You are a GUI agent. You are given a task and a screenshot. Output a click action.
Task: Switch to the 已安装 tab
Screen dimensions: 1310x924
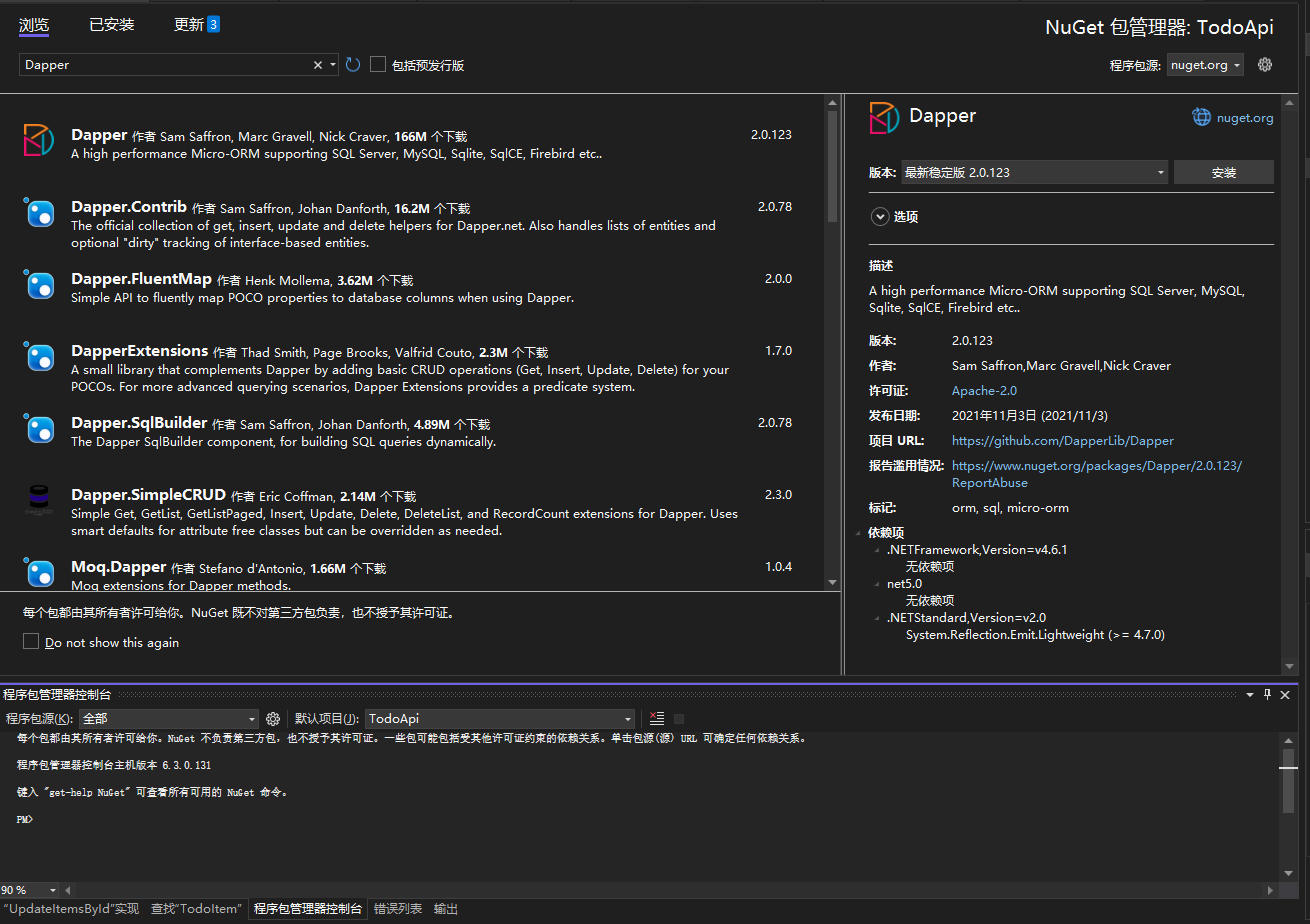[x=111, y=24]
